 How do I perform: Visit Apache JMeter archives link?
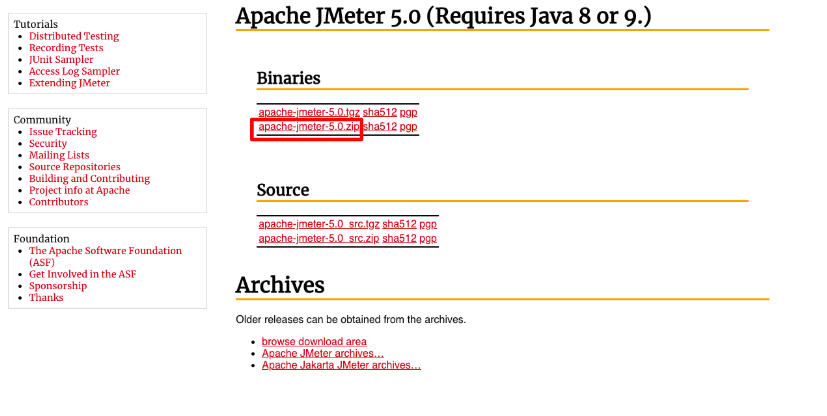click(x=323, y=353)
